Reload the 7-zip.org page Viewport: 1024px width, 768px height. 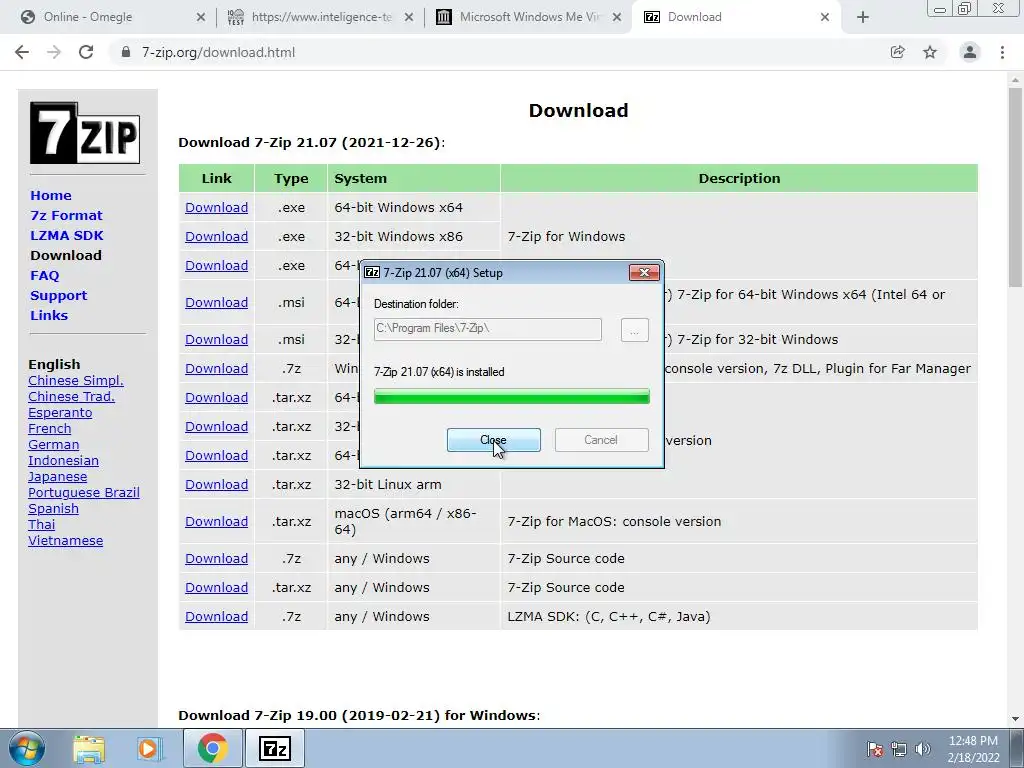86,52
